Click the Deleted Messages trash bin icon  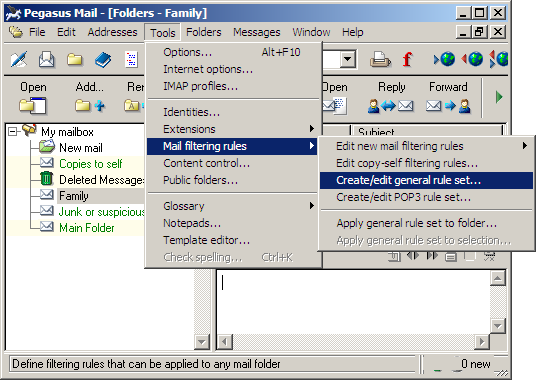click(x=46, y=179)
